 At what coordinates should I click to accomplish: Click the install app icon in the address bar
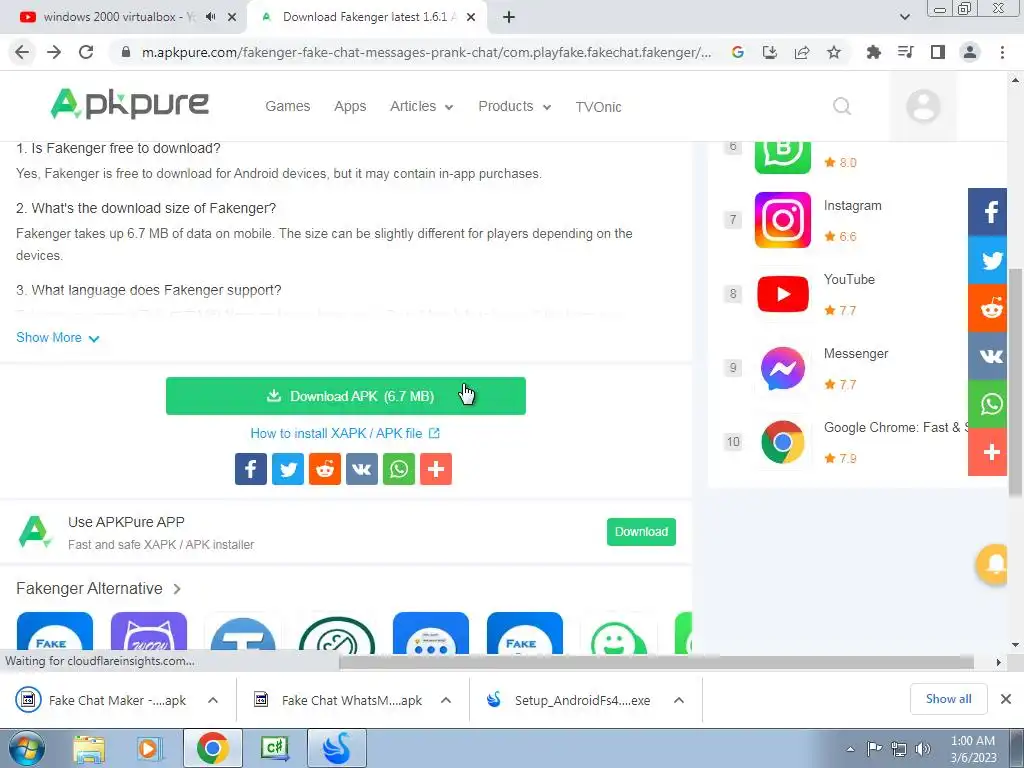click(770, 52)
